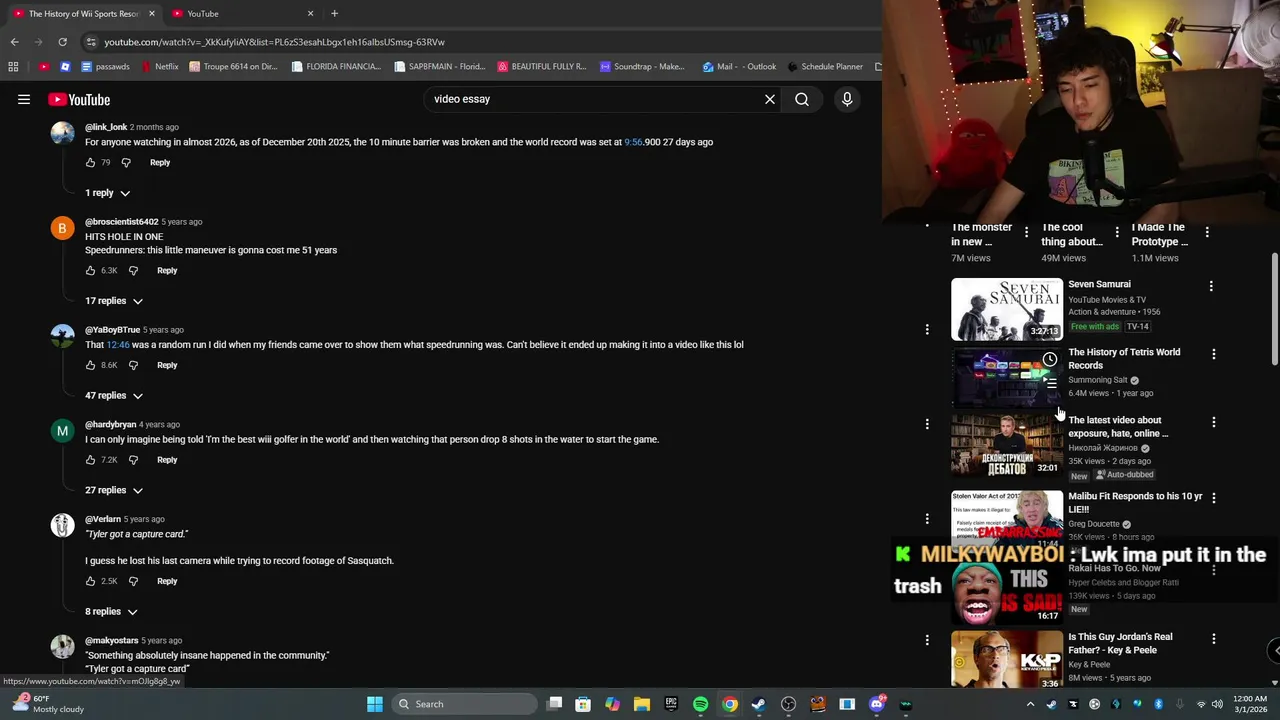Open the 'Mail - Outlook' bookmark
The image size is (1280, 720).
pos(739,67)
